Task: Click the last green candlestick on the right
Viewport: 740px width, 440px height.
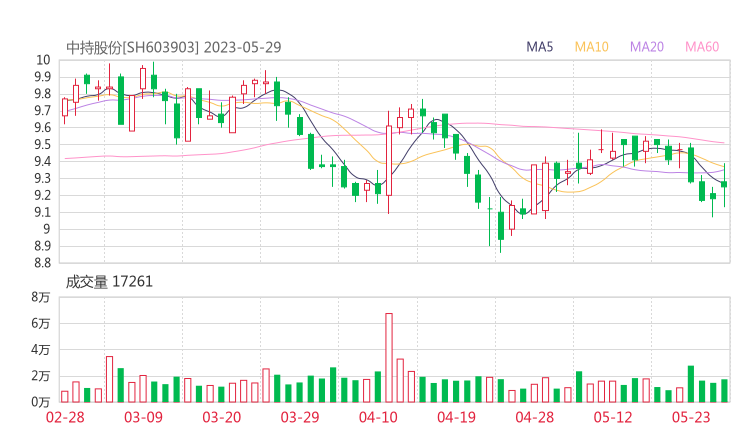Action: click(724, 184)
